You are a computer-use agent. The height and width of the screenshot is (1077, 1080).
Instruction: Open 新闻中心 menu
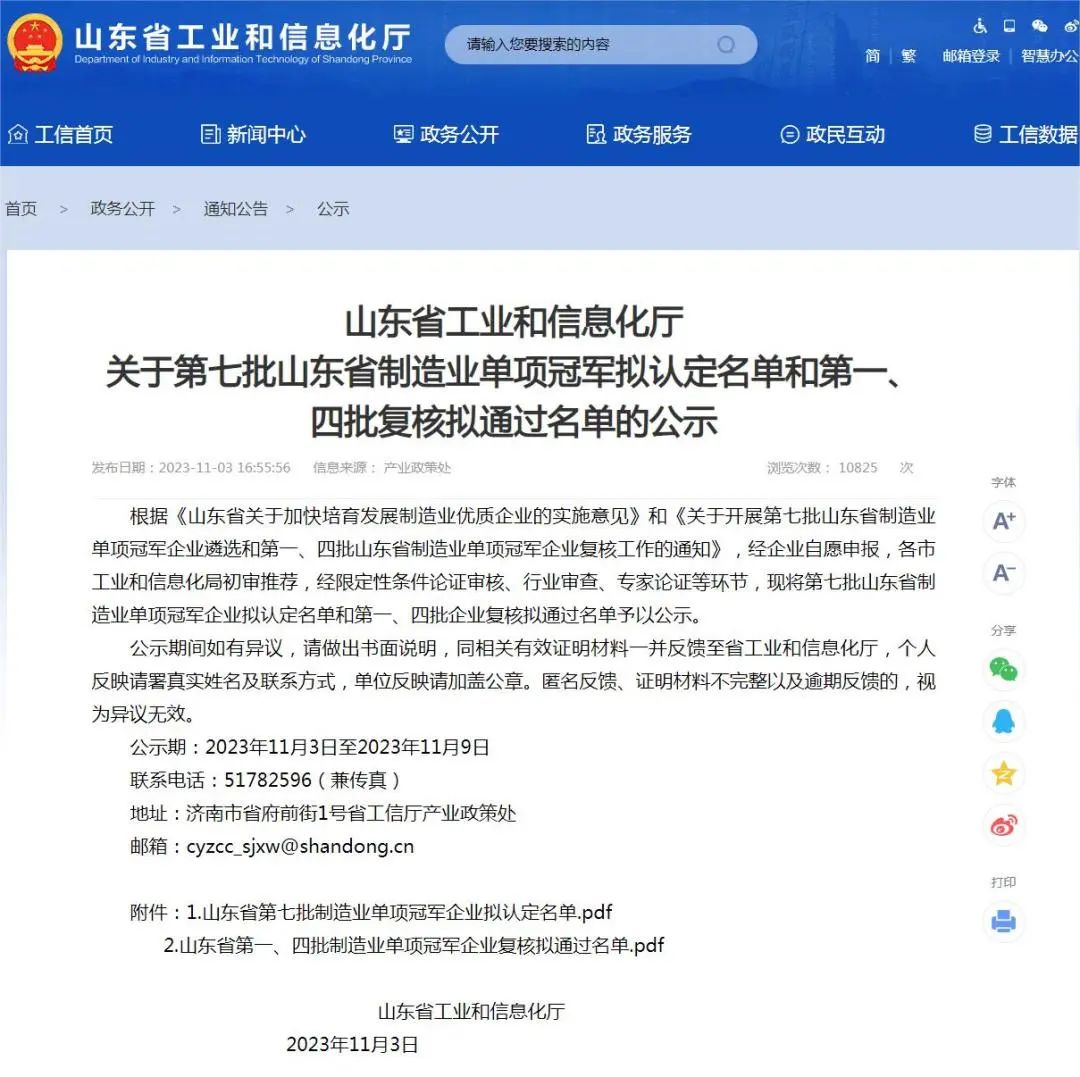coord(267,134)
